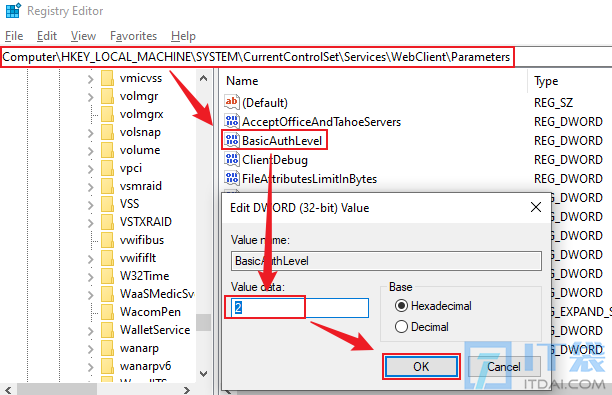Expand the W32Time tree node

pyautogui.click(x=91, y=277)
